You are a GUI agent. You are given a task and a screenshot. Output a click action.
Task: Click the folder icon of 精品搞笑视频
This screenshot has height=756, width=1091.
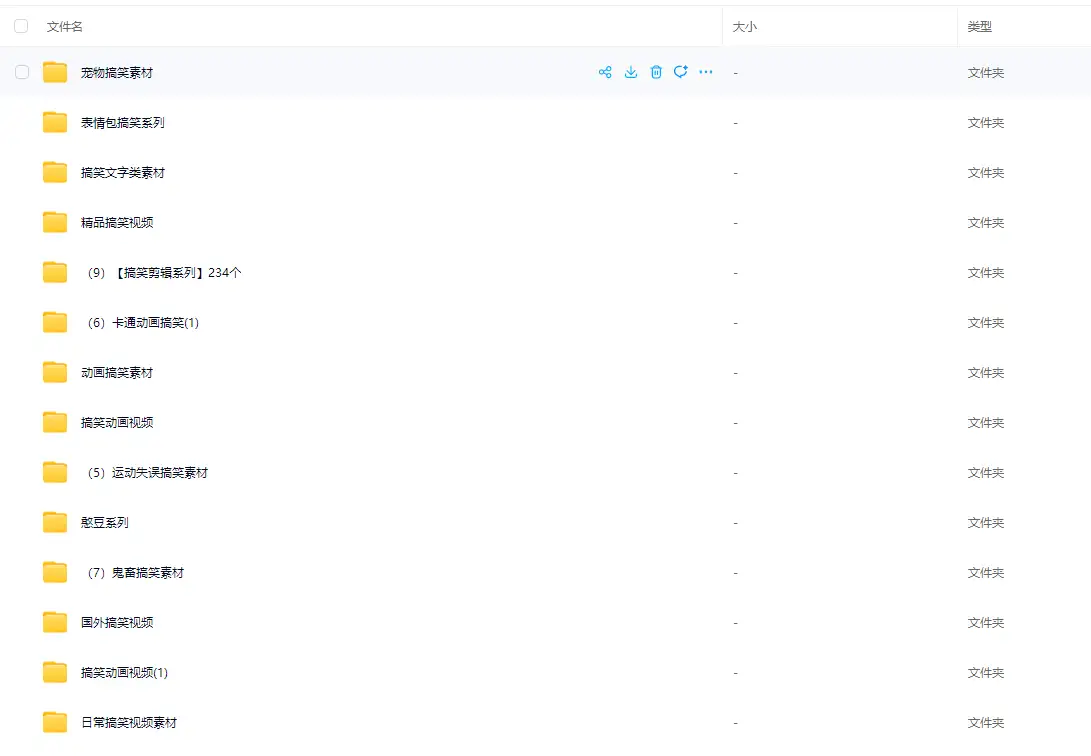[x=55, y=223]
